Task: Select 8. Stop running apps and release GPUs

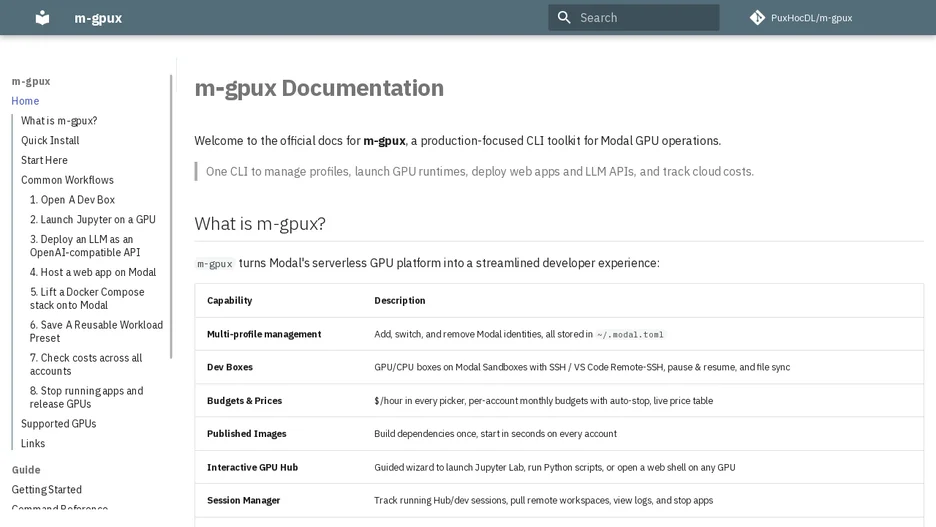Action: pyautogui.click(x=87, y=397)
